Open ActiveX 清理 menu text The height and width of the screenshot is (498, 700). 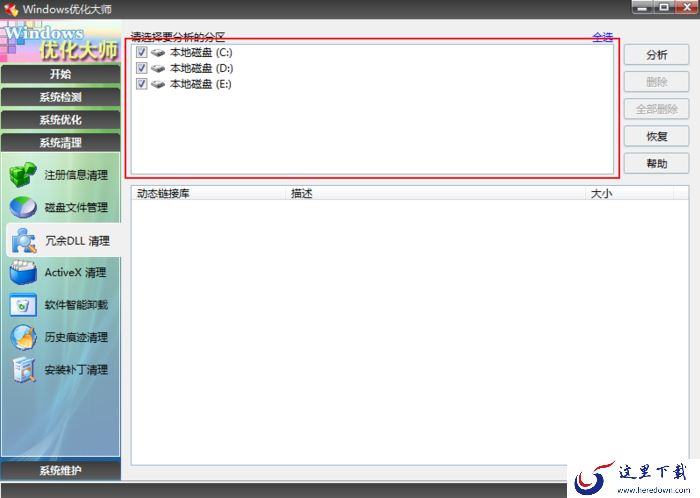[x=75, y=273]
